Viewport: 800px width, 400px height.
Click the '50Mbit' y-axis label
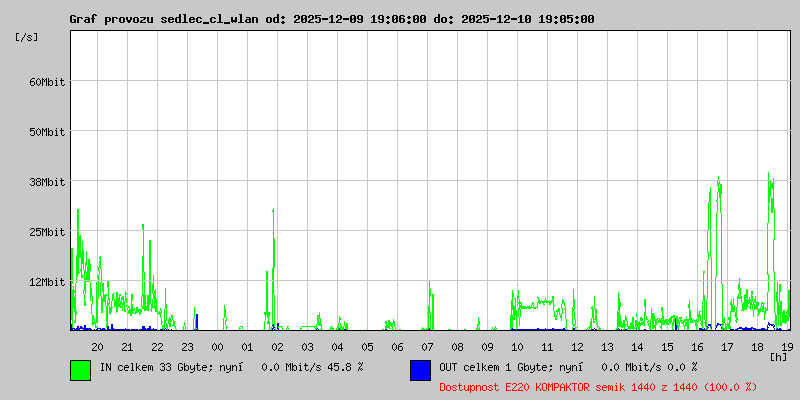point(47,132)
